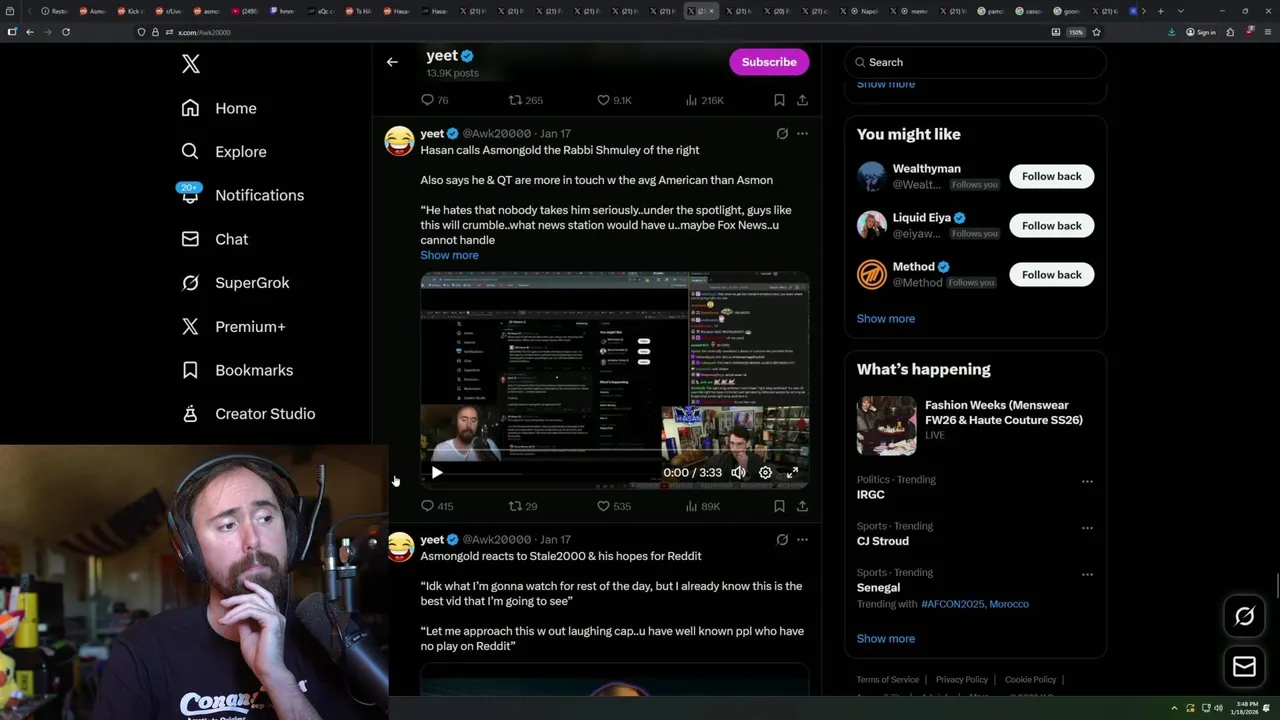Open CJ Stroud trending topic
This screenshot has width=1280, height=720.
point(883,541)
